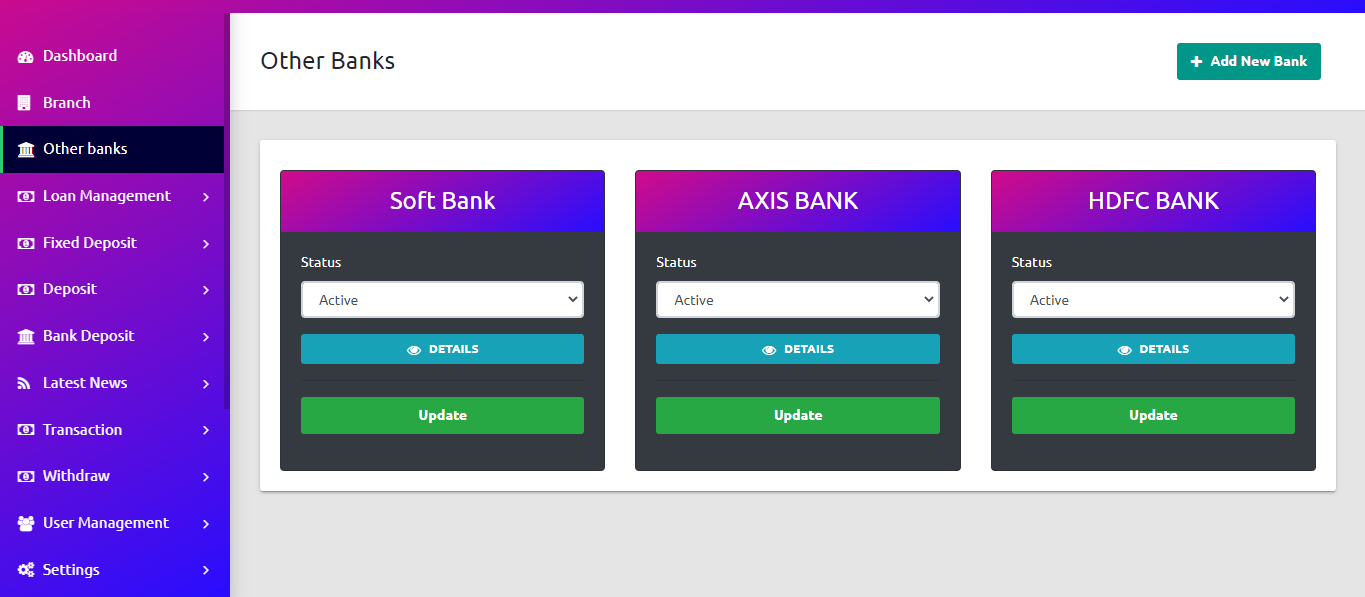
Task: Click the Settings gears icon
Action: tap(26, 570)
